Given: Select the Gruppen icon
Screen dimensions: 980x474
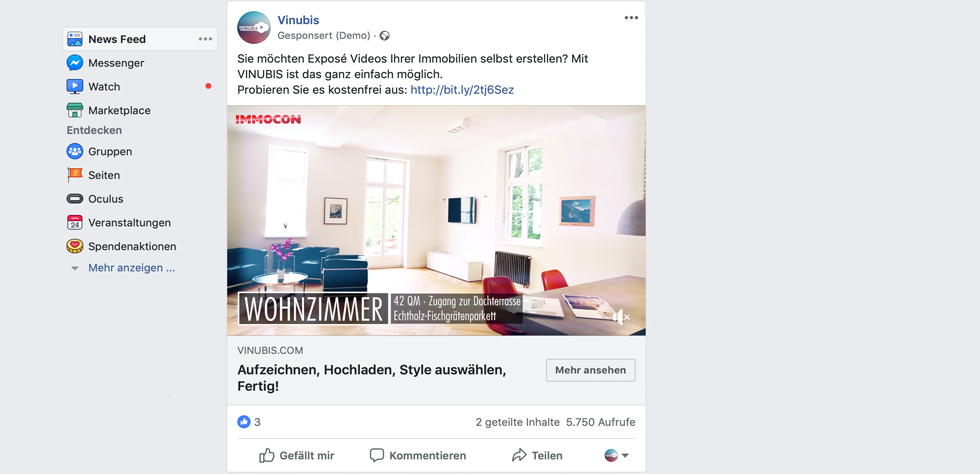Looking at the screenshot, I should [75, 151].
